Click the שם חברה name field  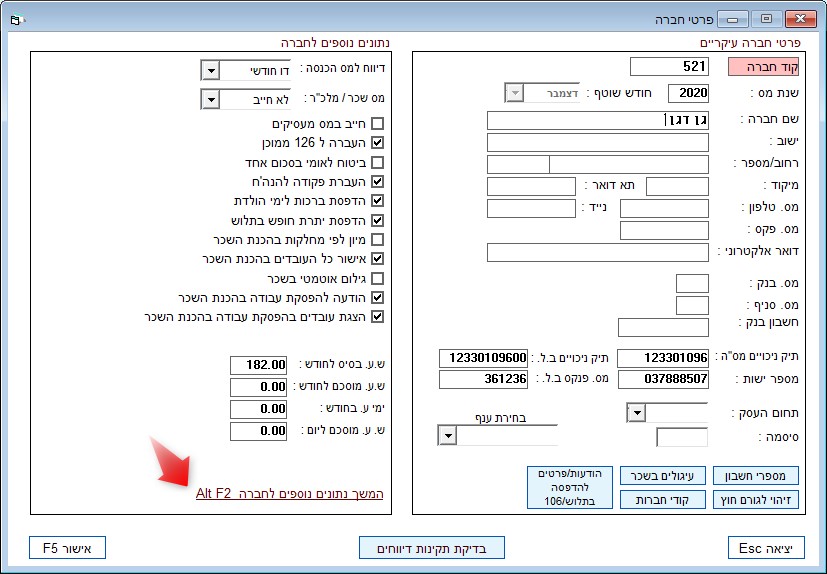tap(598, 120)
